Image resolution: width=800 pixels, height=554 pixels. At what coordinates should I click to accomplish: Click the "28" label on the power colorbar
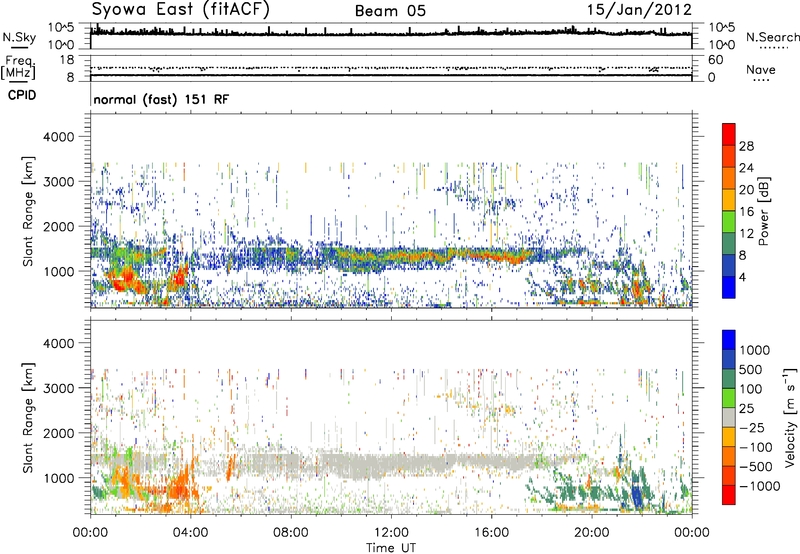(x=746, y=146)
